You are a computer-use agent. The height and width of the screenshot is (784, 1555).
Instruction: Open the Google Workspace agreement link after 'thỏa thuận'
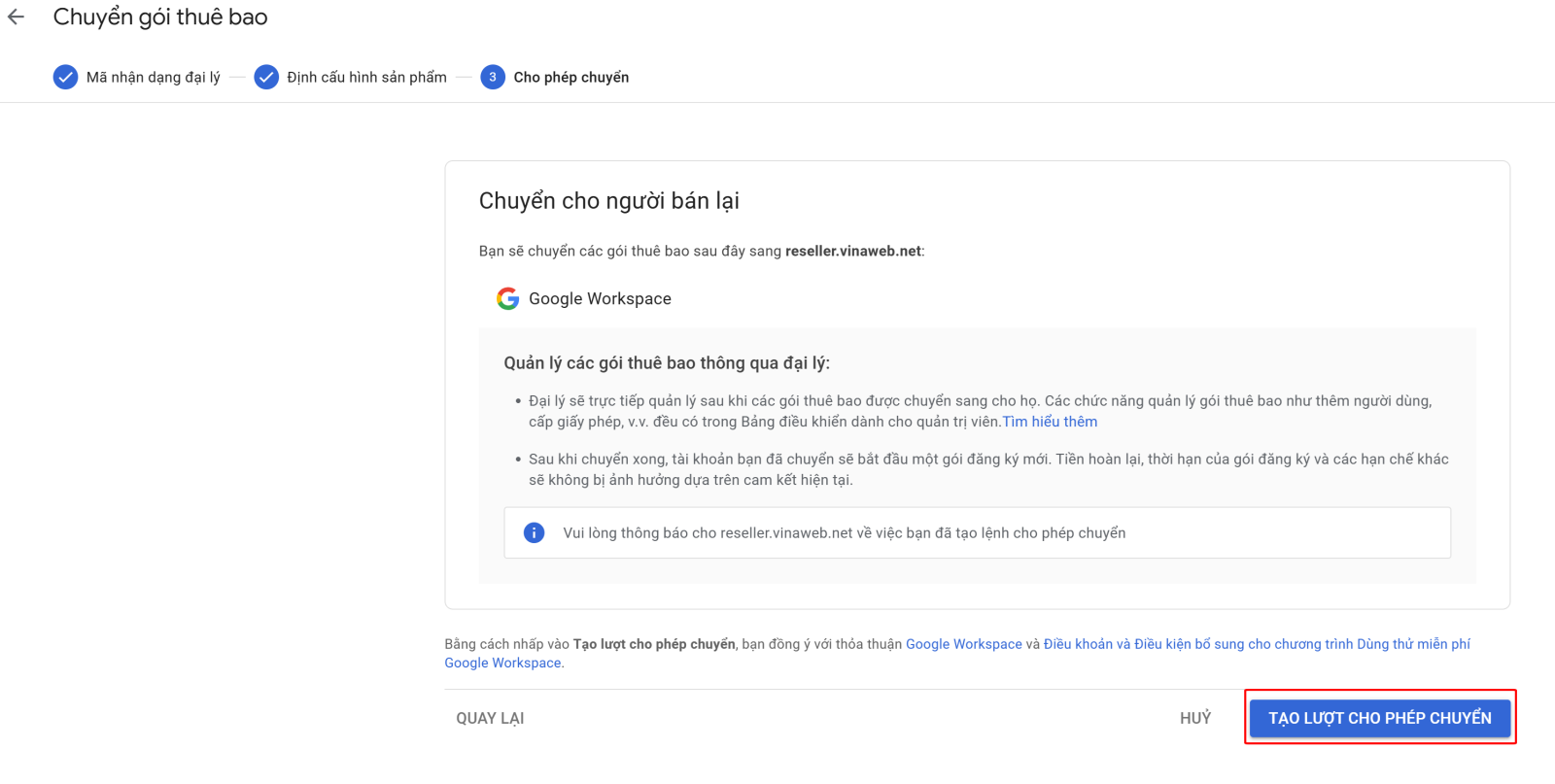tap(963, 644)
